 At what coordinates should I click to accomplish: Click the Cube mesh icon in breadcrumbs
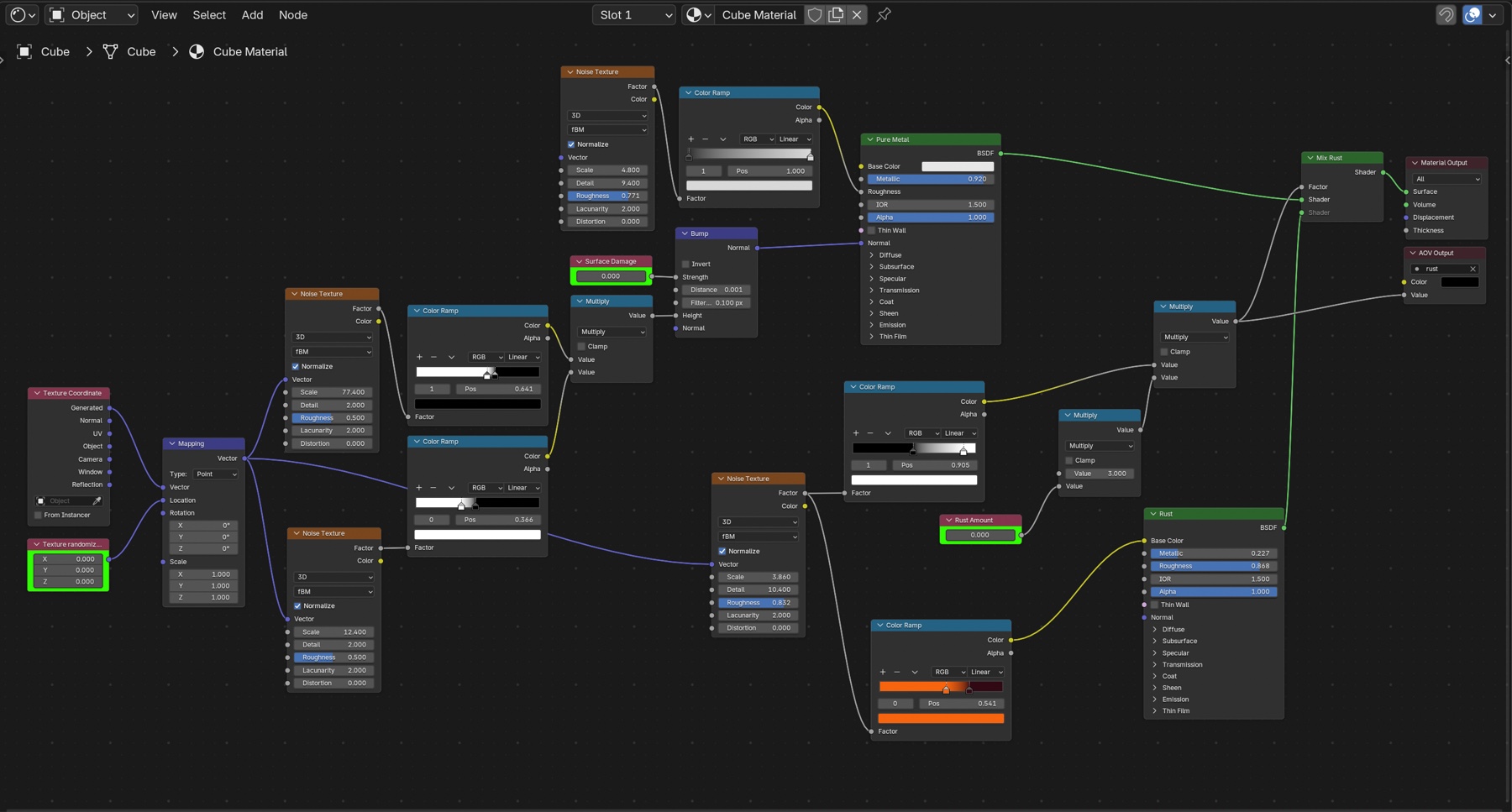point(110,52)
